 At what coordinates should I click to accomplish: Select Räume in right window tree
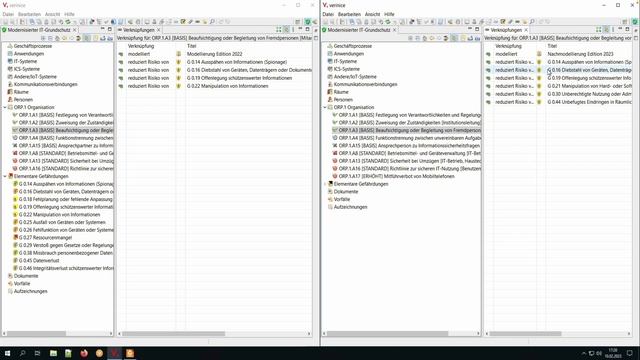tap(341, 92)
